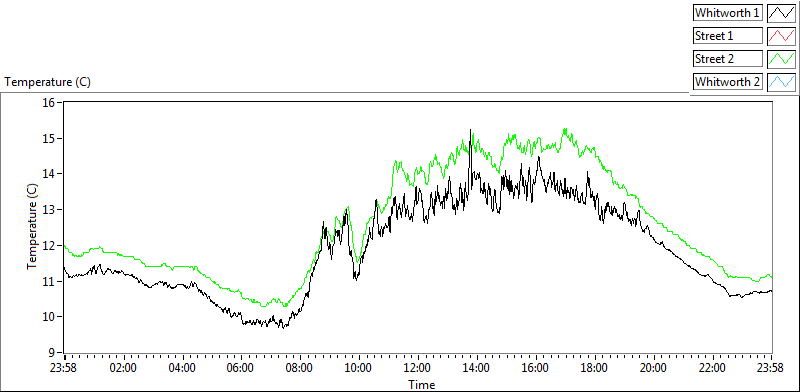Select the Street 1 legend label

728,36
